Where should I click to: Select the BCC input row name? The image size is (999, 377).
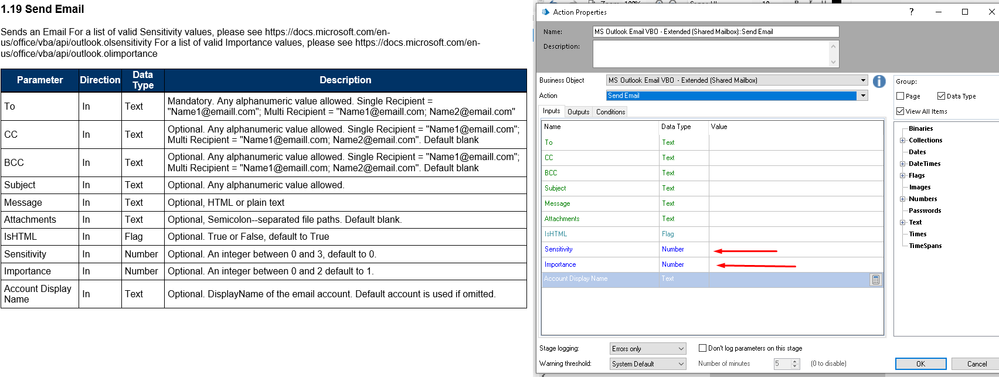point(550,173)
